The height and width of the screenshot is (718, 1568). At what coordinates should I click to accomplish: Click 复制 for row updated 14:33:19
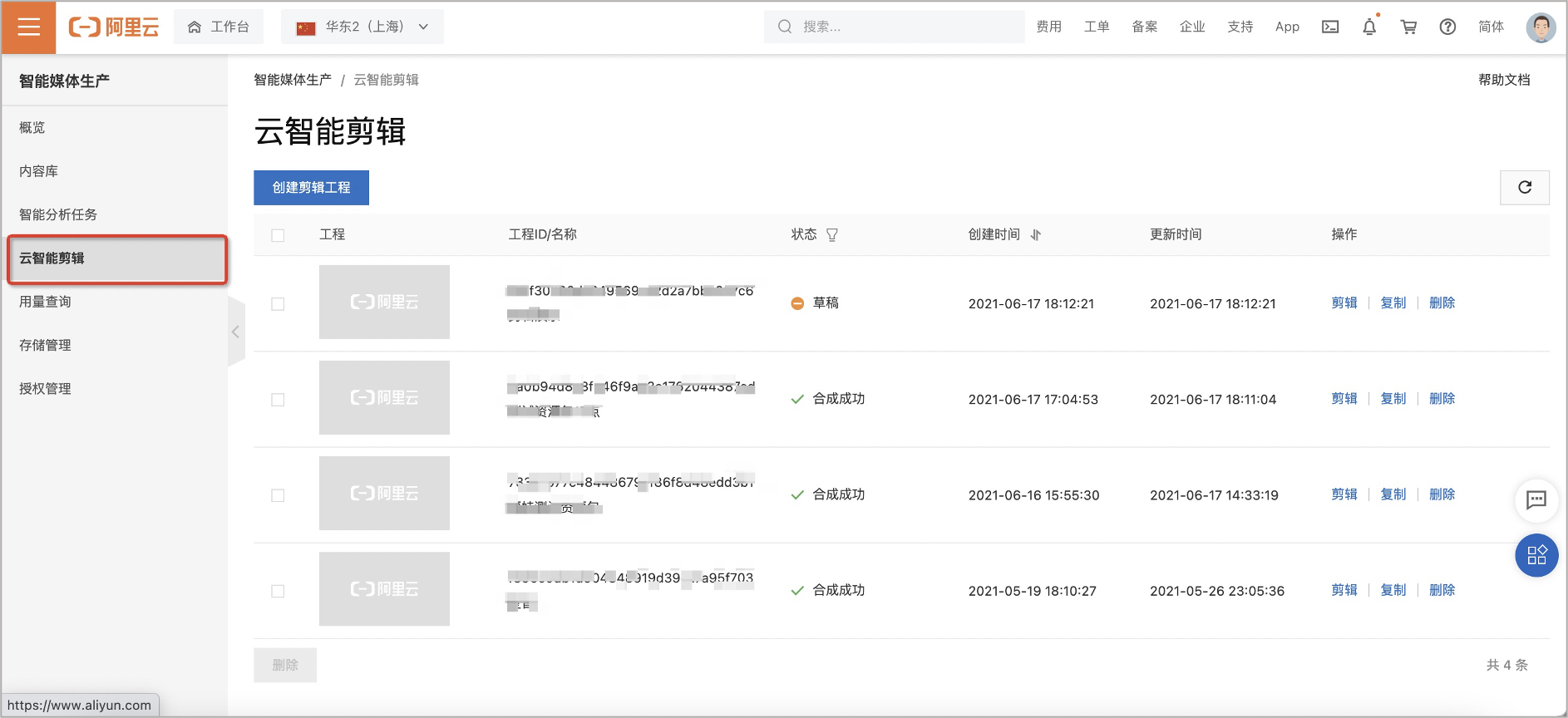[x=1393, y=494]
